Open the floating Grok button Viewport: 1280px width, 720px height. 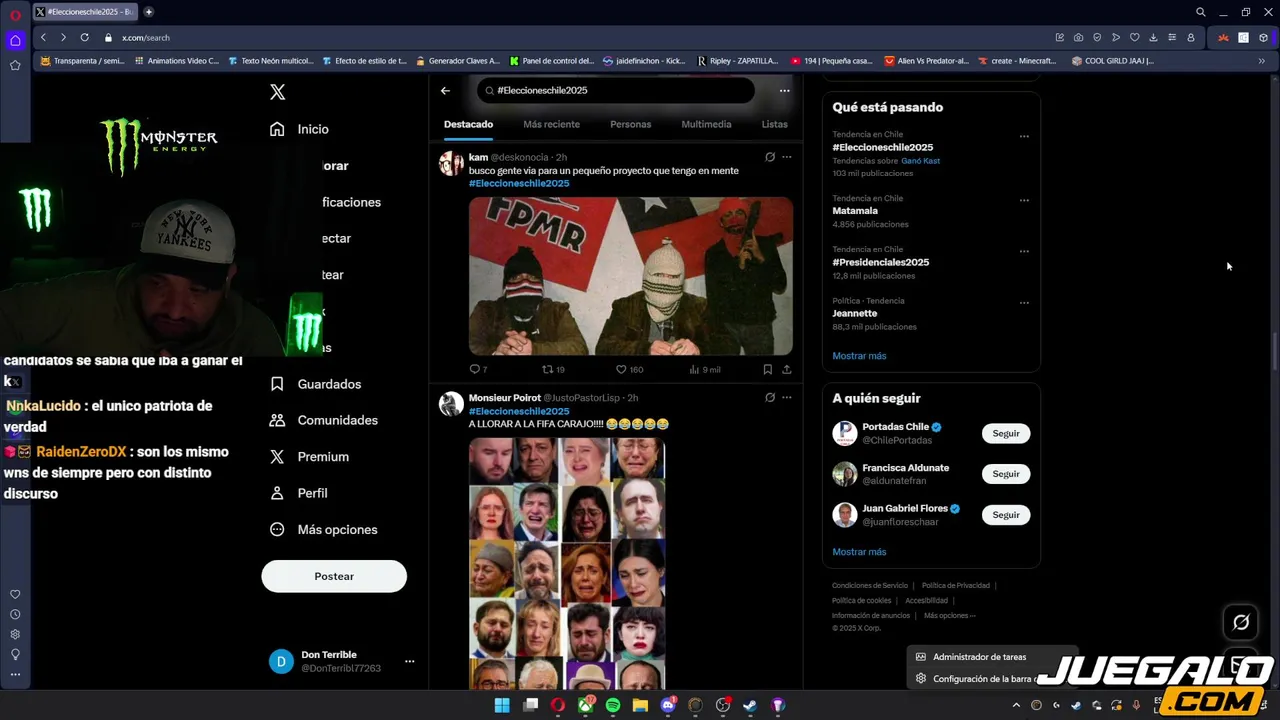[1241, 622]
